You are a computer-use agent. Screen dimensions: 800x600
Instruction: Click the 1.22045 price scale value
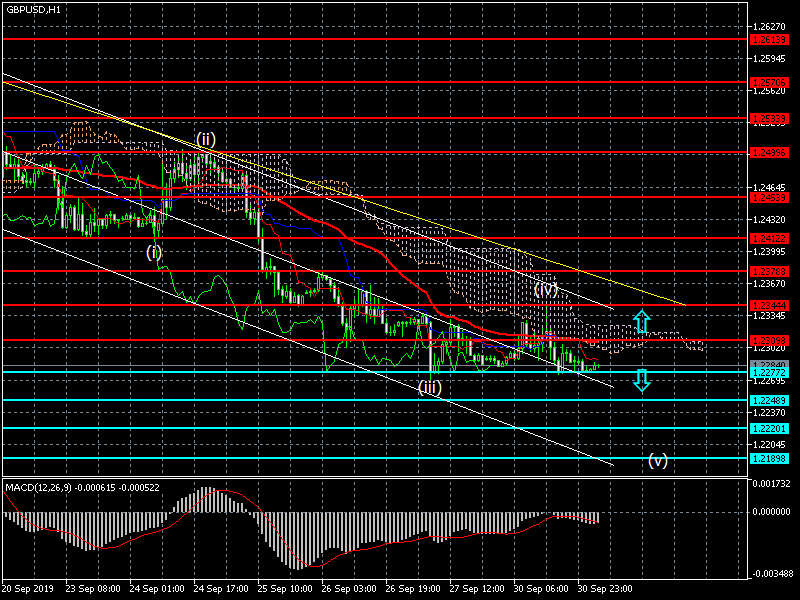[770, 444]
